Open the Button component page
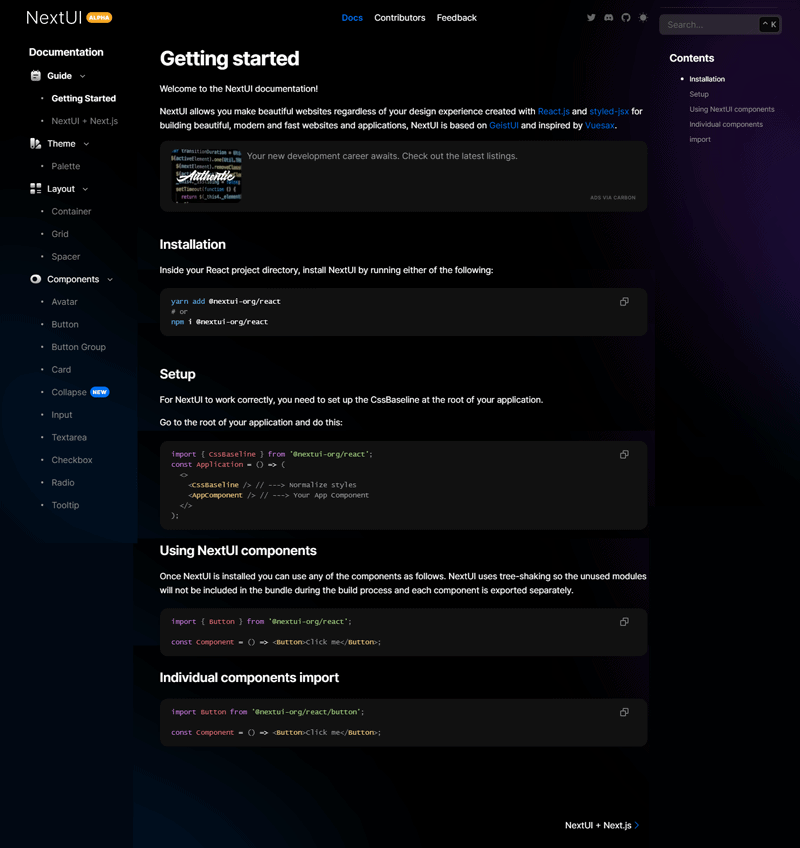This screenshot has width=800, height=848. click(65, 324)
